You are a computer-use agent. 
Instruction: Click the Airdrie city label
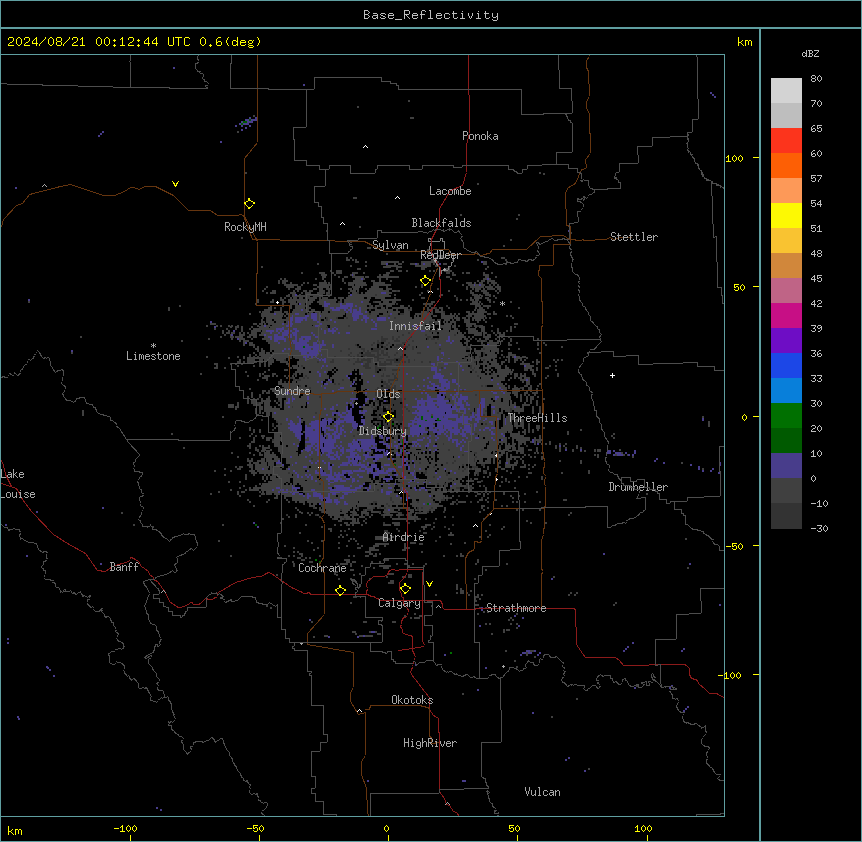coord(404,538)
